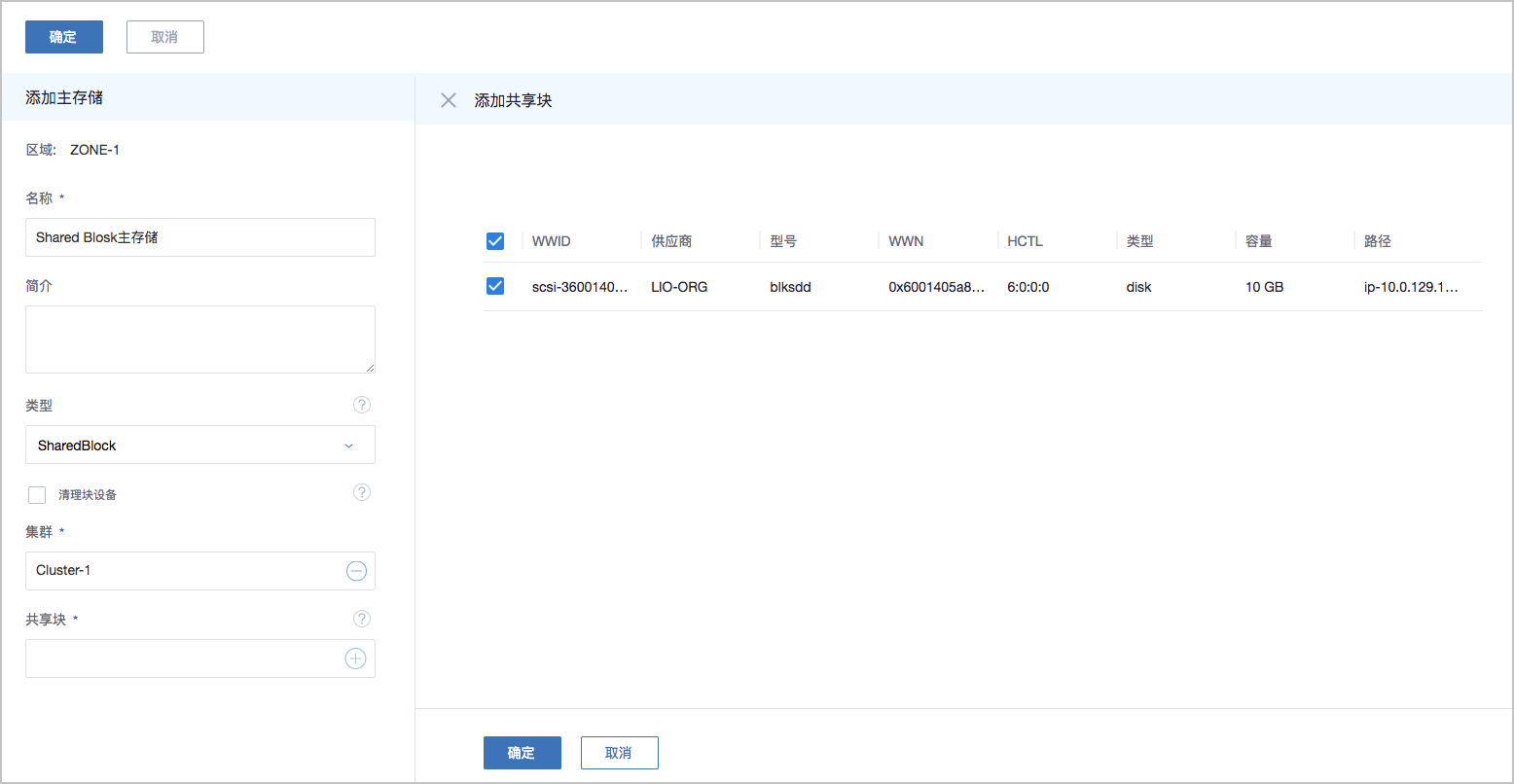Click the 供应商 column header
Image resolution: width=1514 pixels, height=784 pixels.
point(671,241)
